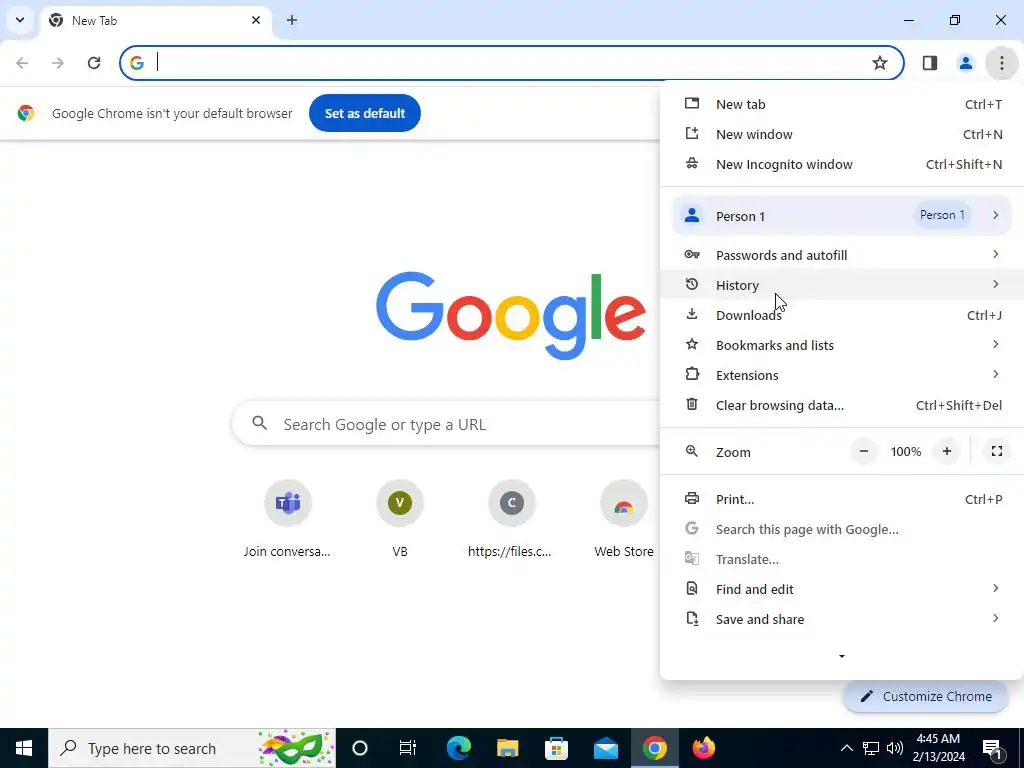Open the VB shortcut tile
The width and height of the screenshot is (1024, 768).
400,519
